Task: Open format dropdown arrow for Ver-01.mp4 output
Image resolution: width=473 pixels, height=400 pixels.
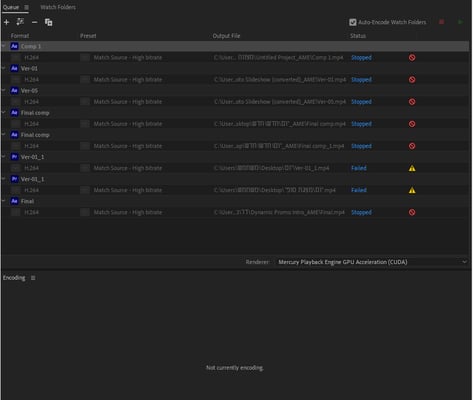Action: pyautogui.click(x=16, y=80)
